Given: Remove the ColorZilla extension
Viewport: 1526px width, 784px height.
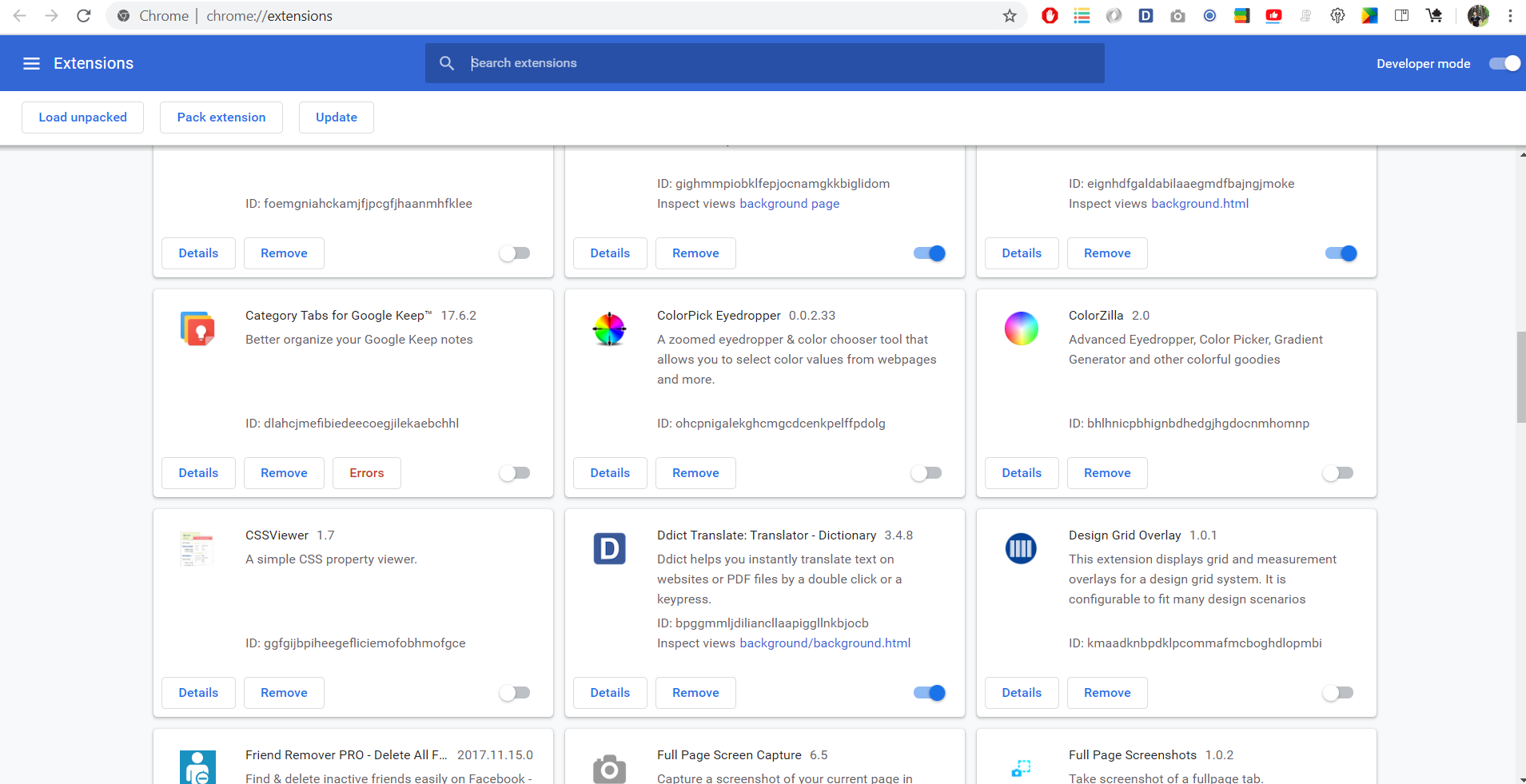Looking at the screenshot, I should pos(1107,473).
